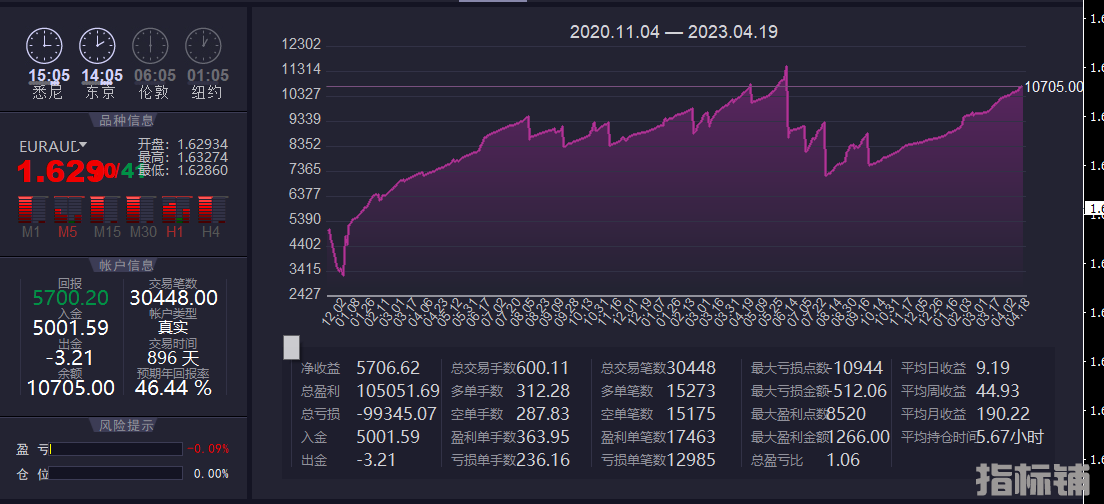Select the M5 timeframe indicator bars
Viewport: 1104px width, 504px height.
click(x=67, y=210)
